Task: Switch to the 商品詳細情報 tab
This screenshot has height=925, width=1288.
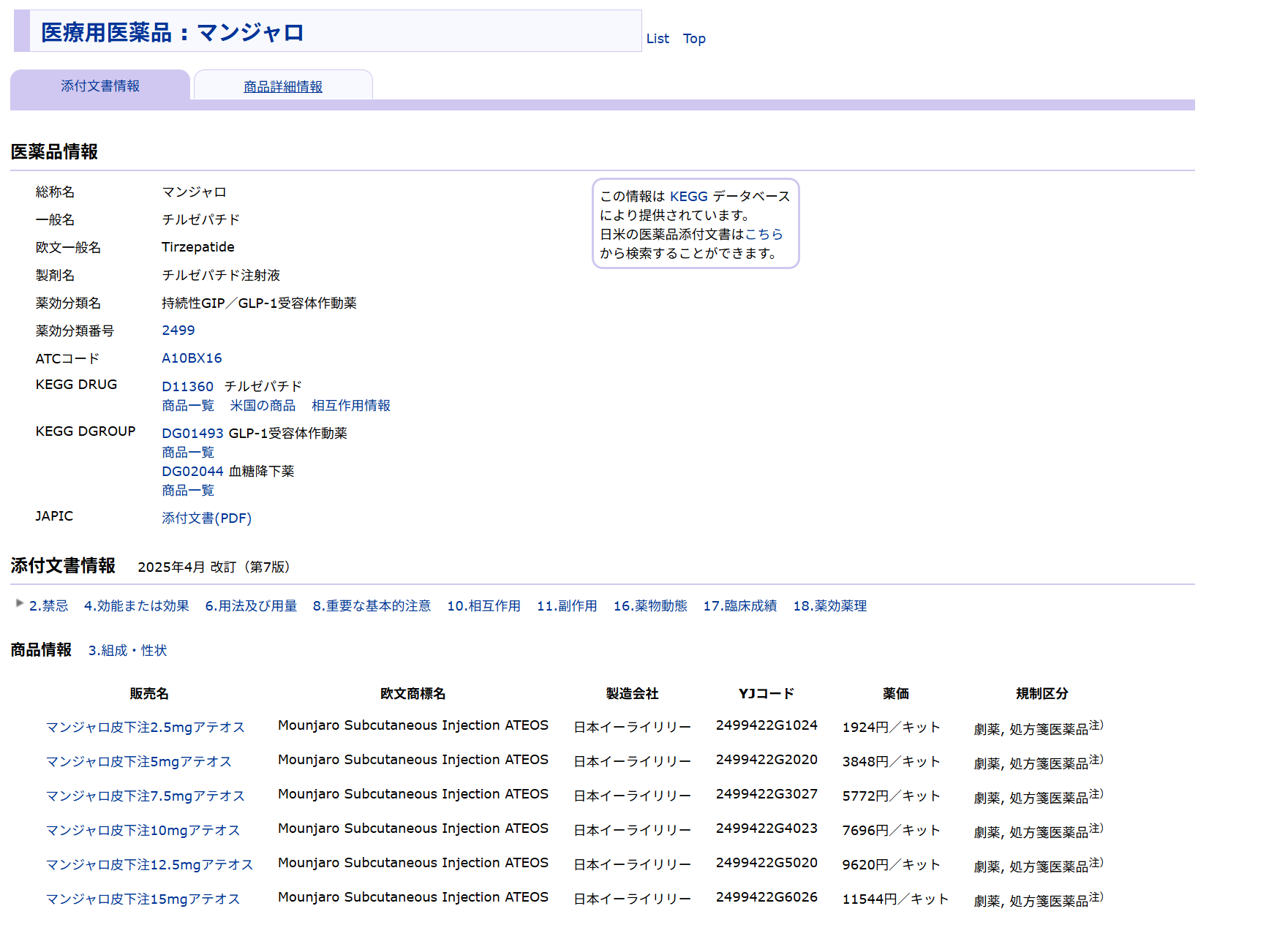Action: [282, 87]
